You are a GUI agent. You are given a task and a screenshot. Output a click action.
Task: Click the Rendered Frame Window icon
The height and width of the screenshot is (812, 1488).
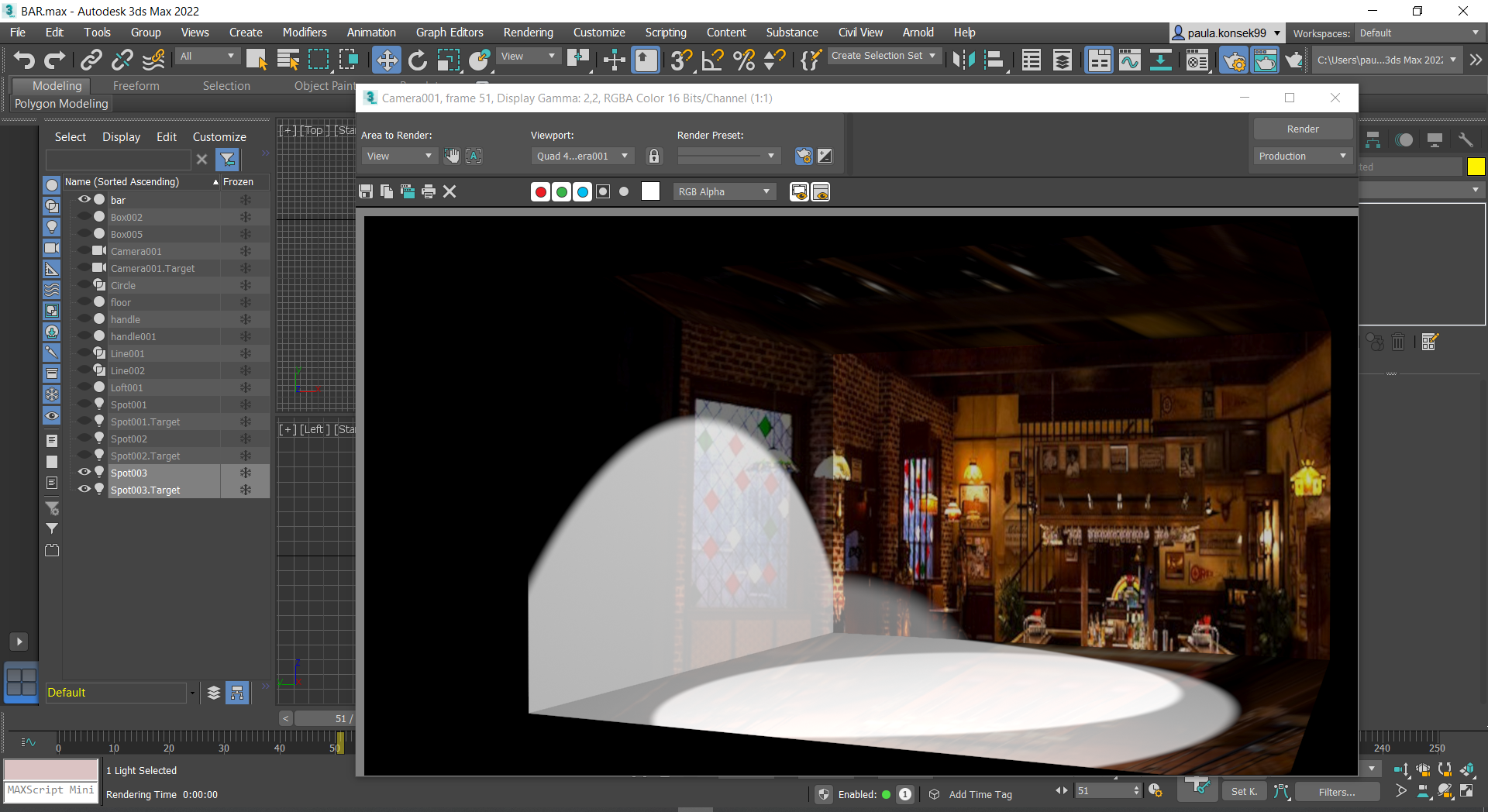1265,60
